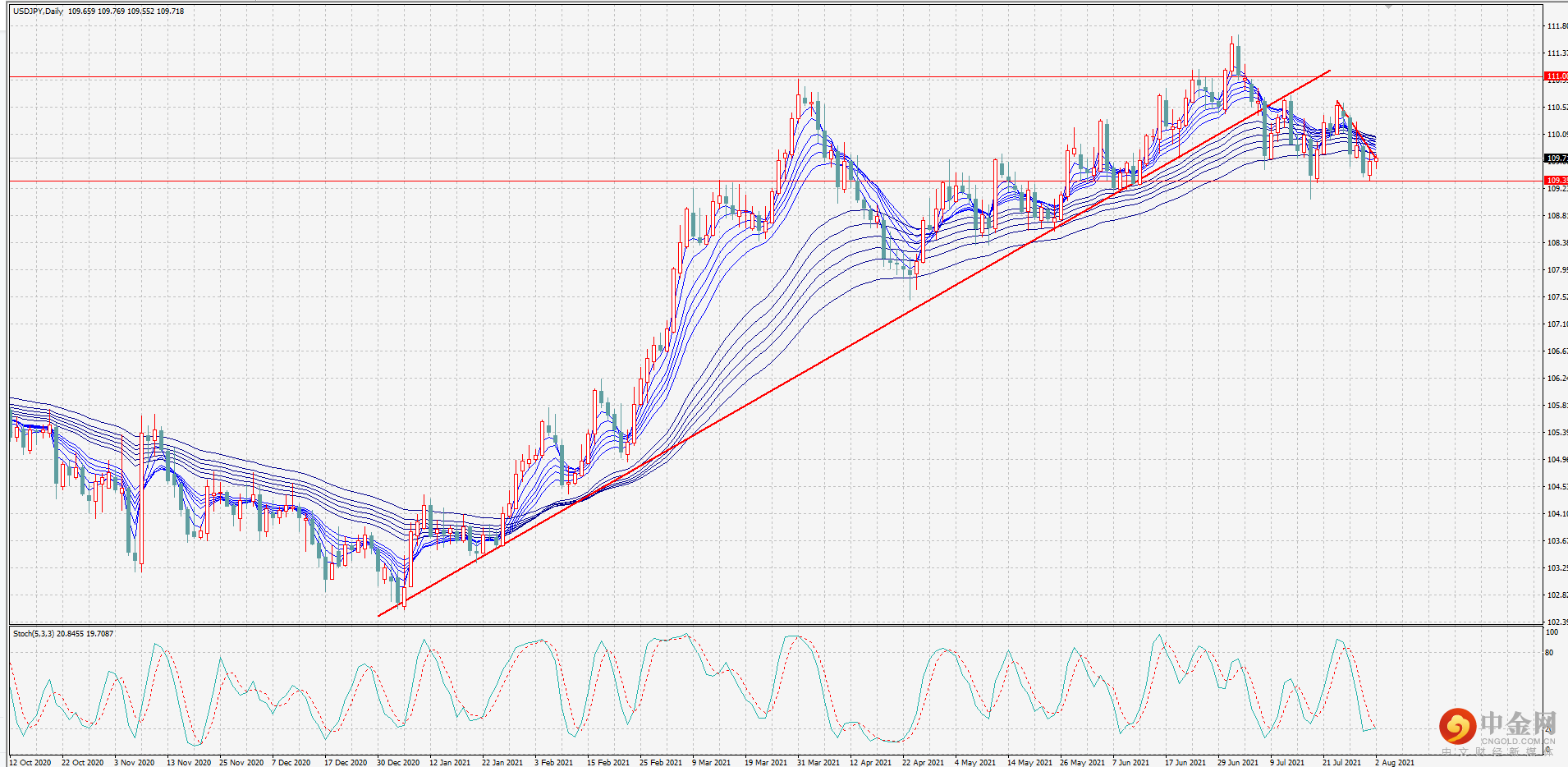This screenshot has height=767, width=1568.
Task: Click the black current price tag 109.7
Action: tap(1557, 158)
